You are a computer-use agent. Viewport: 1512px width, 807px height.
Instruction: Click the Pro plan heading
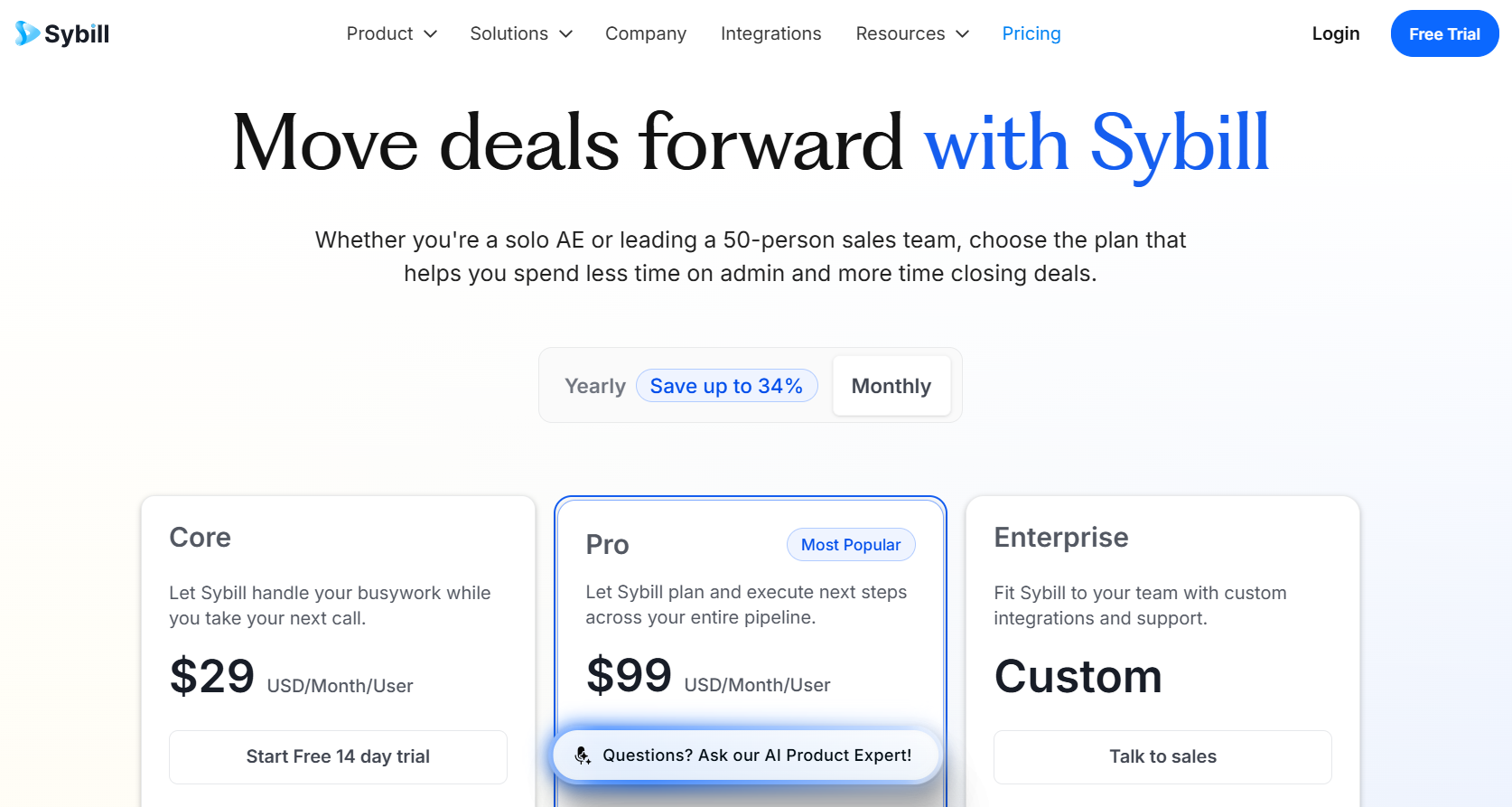point(607,545)
